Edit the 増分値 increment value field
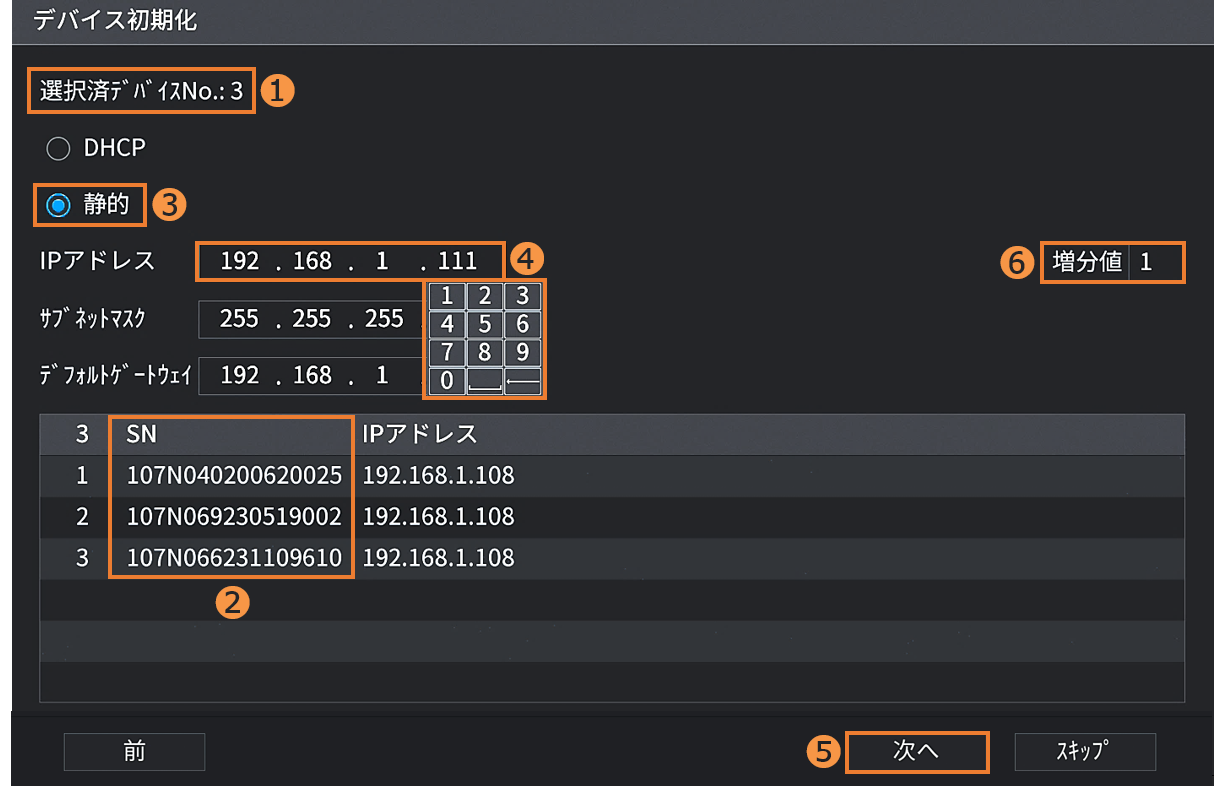This screenshot has height=801, width=1214. pos(1156,263)
